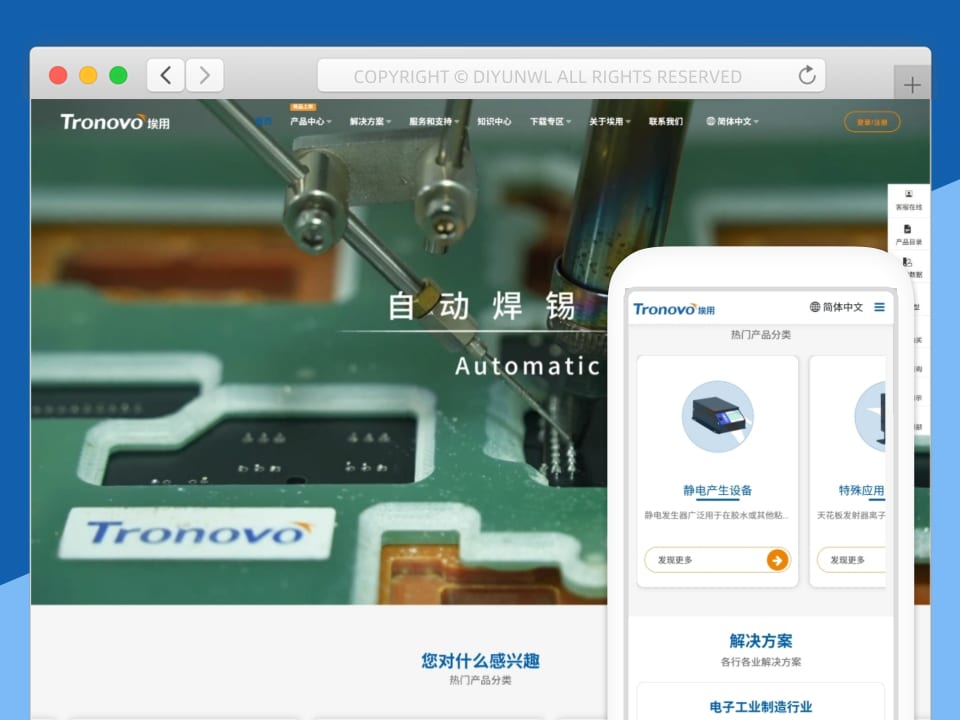Click the browser forward arrow button
The height and width of the screenshot is (720, 960).
204,75
